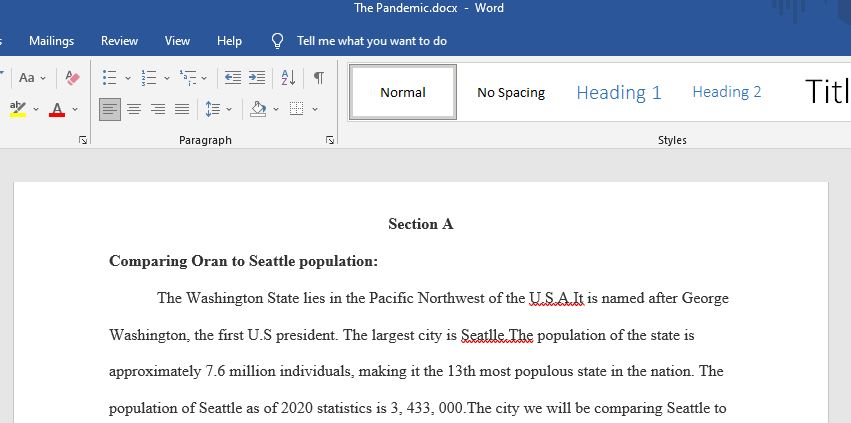Apply the Title style
The height and width of the screenshot is (423, 851).
click(x=827, y=92)
